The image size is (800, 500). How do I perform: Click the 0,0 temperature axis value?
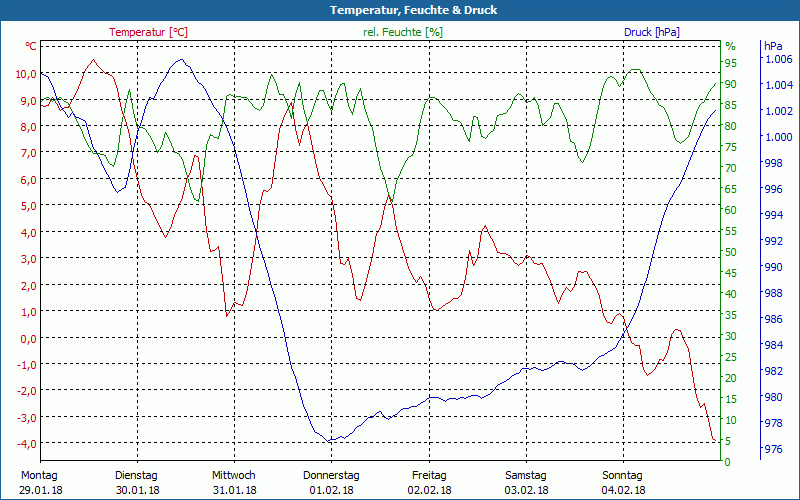pos(28,338)
